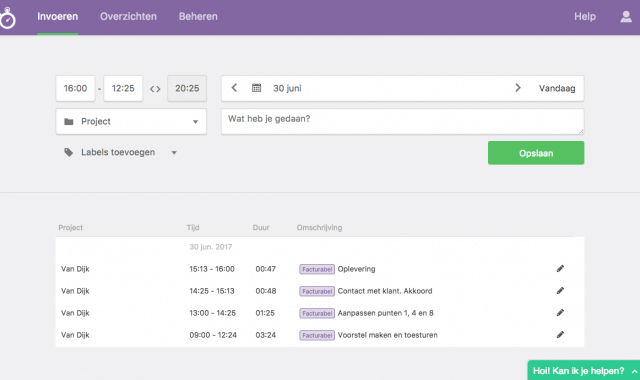Click the Wat heb je gedaan? text area
640x380 pixels.
402,121
